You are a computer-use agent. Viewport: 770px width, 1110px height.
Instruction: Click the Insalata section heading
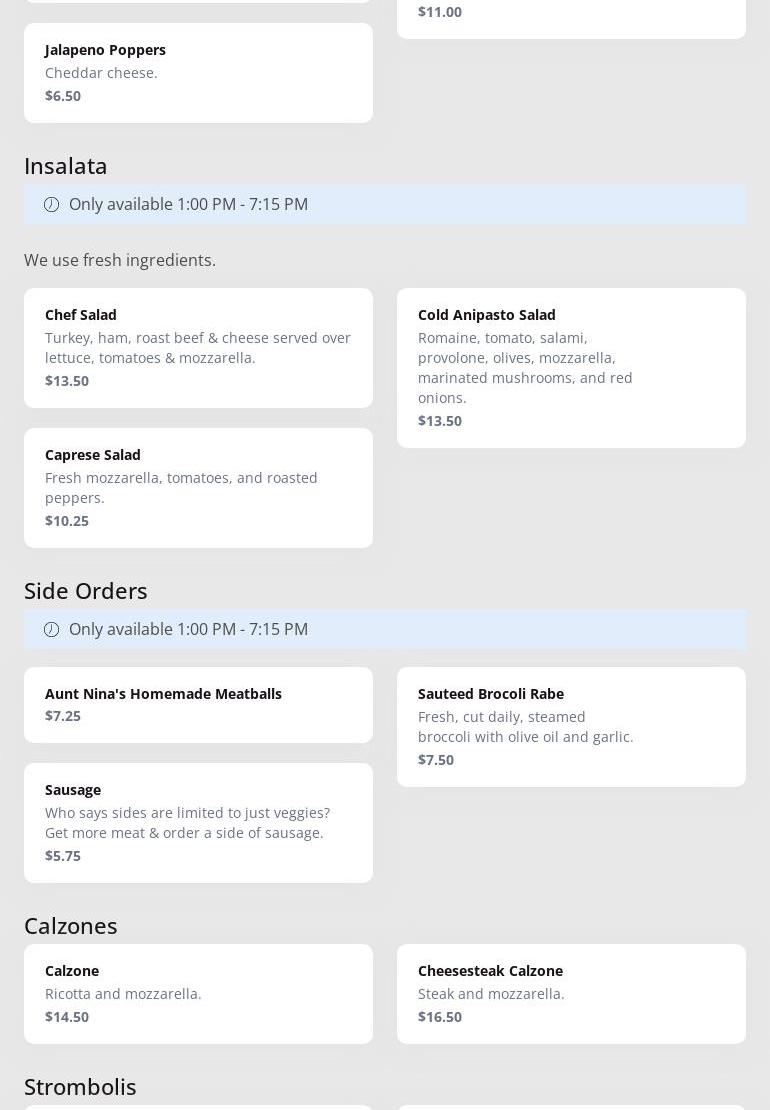66,166
